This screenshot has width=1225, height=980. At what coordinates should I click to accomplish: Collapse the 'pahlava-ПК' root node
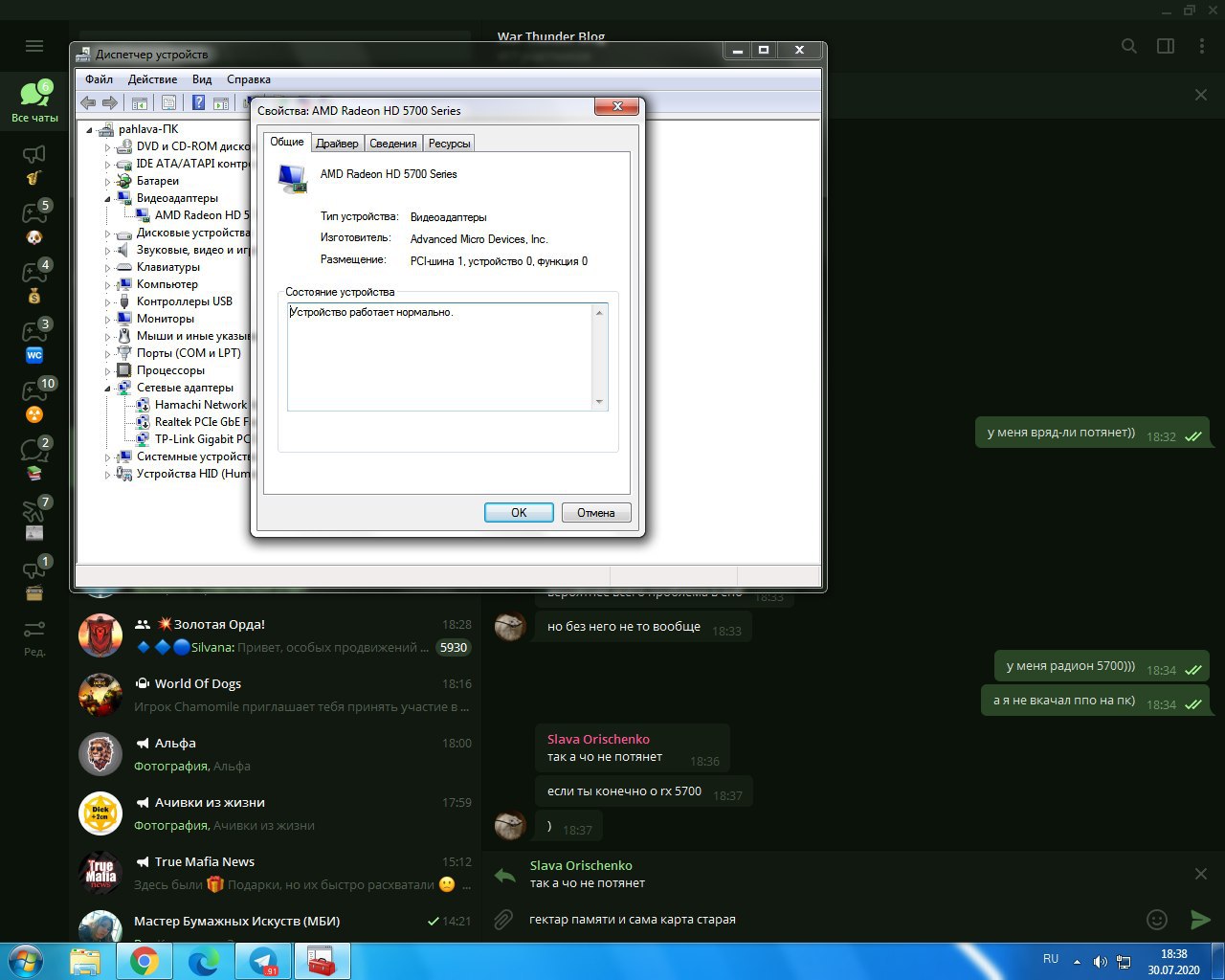click(90, 130)
